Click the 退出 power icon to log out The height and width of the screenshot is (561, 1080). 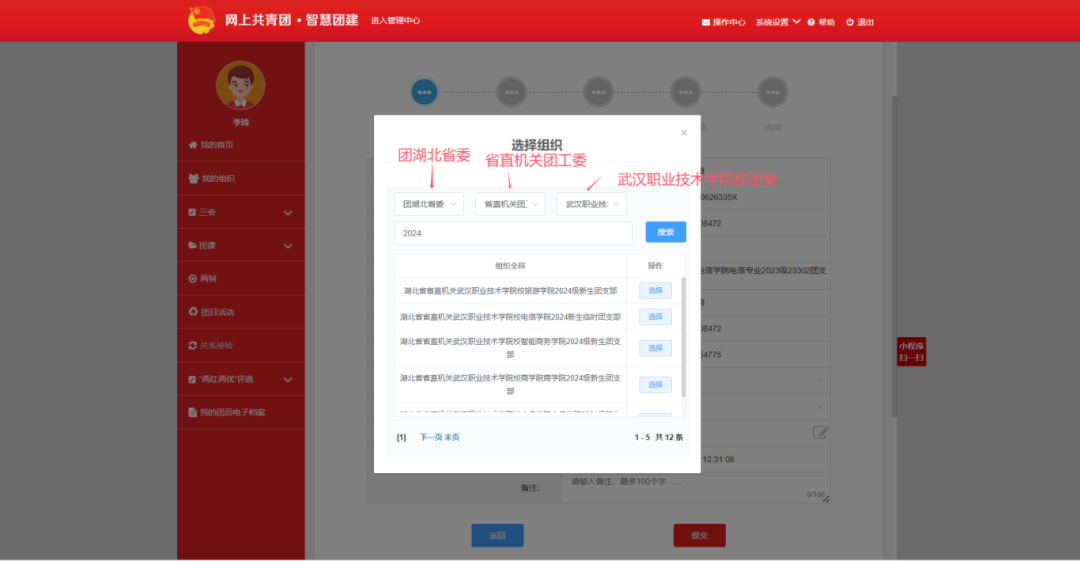[x=850, y=22]
